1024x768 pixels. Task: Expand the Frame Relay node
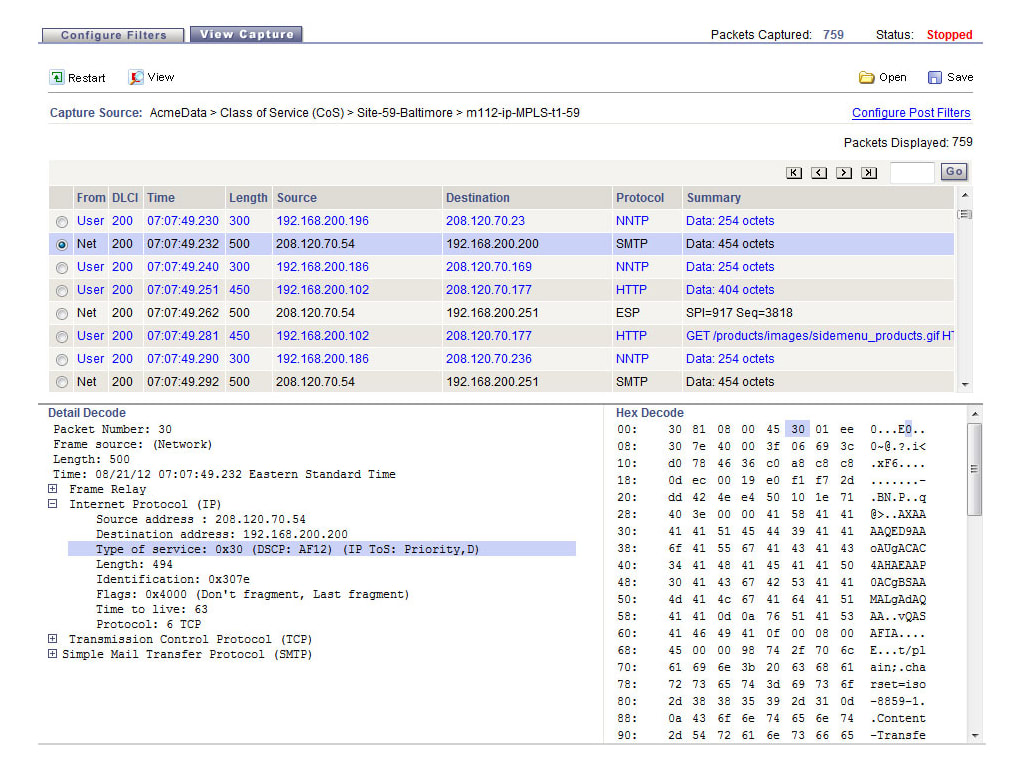[x=53, y=488]
